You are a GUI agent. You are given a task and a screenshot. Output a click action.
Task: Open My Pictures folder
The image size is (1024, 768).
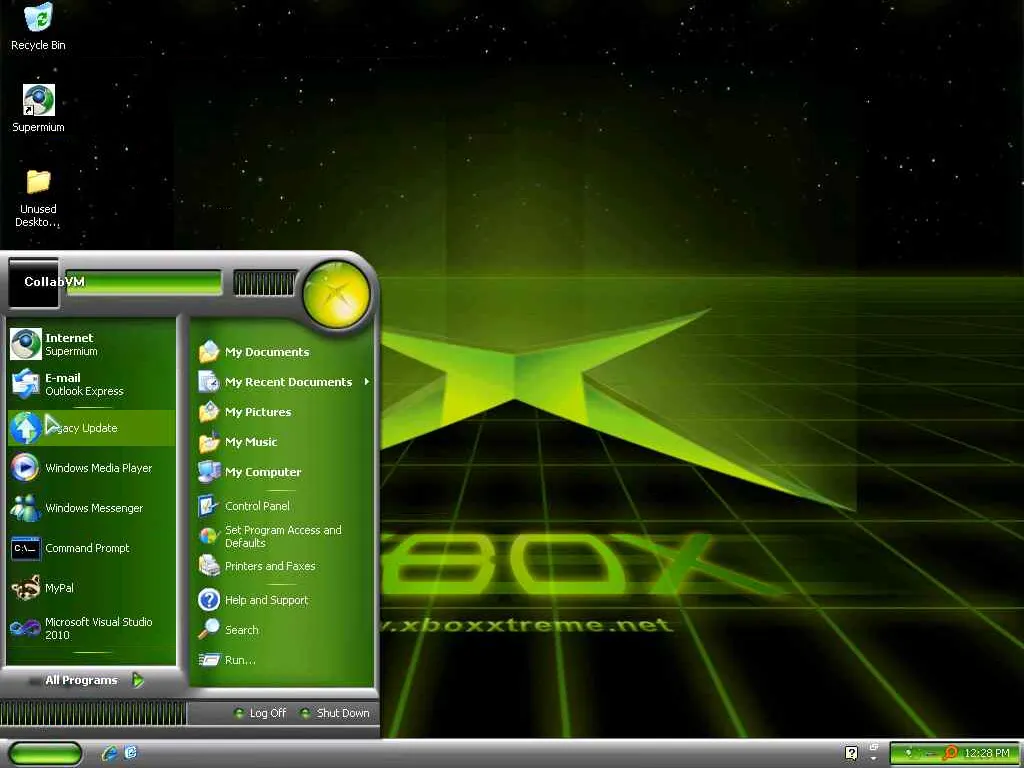[x=283, y=412]
